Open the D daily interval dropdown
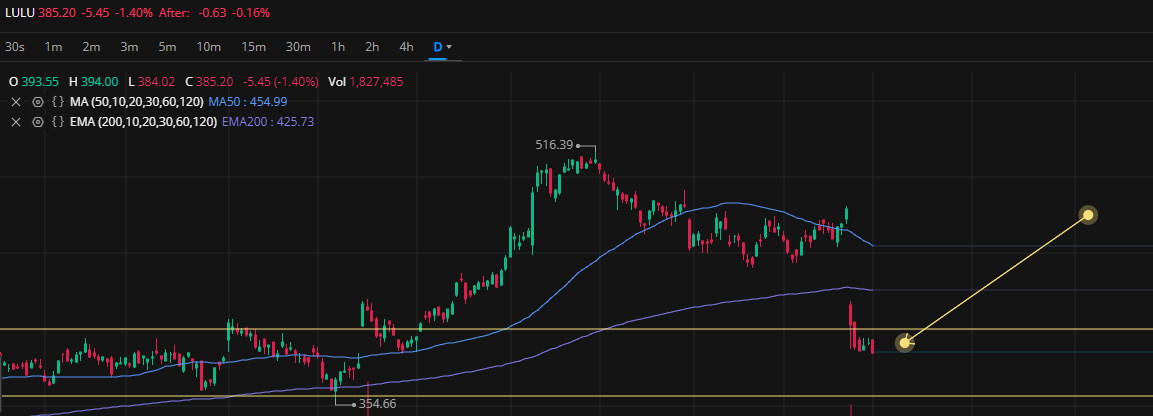The width and height of the screenshot is (1153, 416). 442,46
